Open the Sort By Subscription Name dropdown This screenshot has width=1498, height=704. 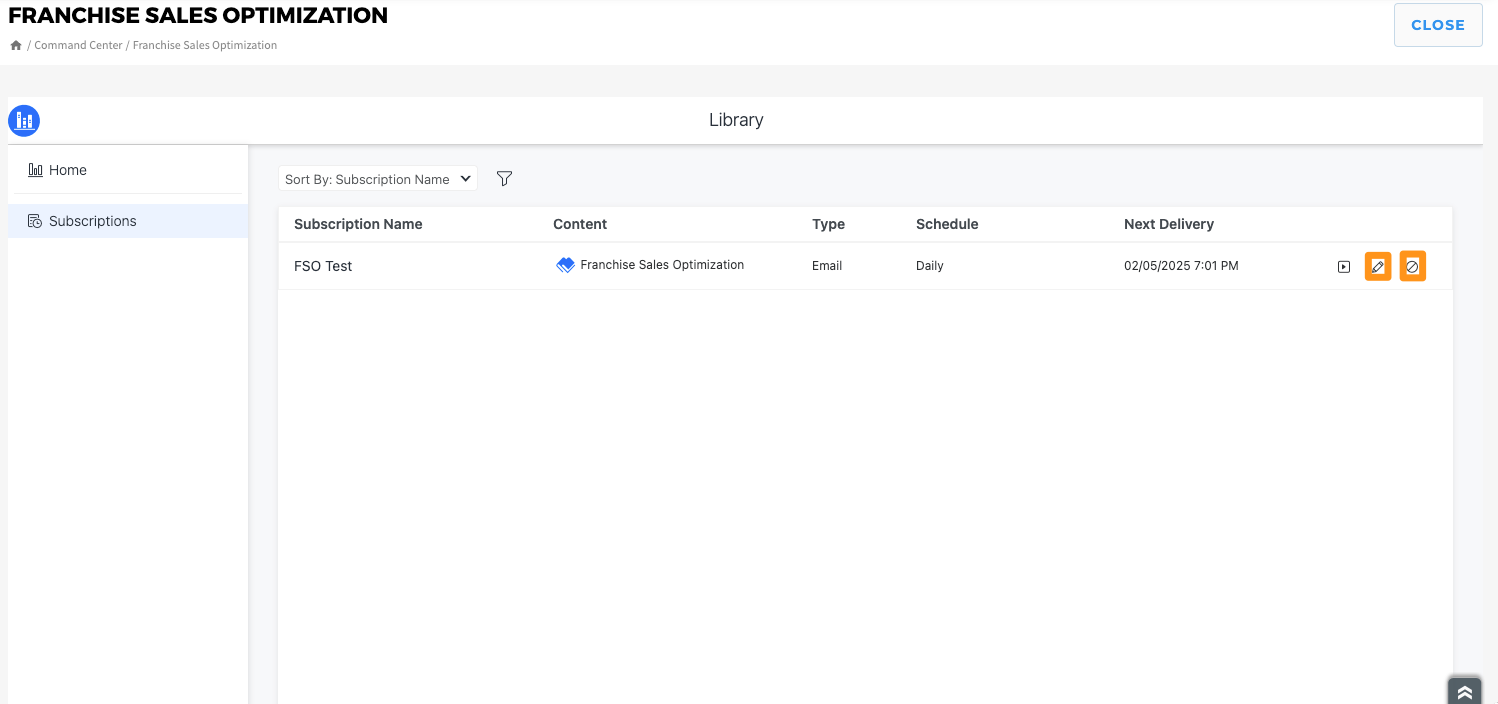click(x=378, y=179)
